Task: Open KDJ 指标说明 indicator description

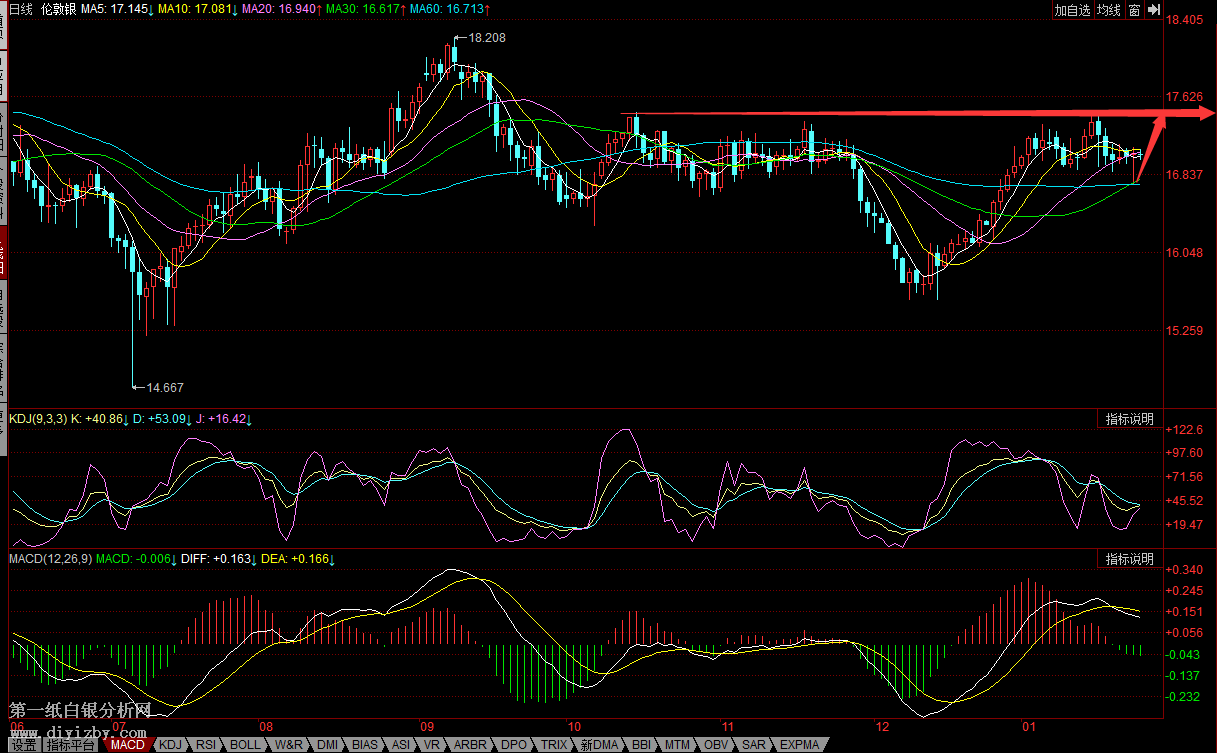Action: (1129, 419)
